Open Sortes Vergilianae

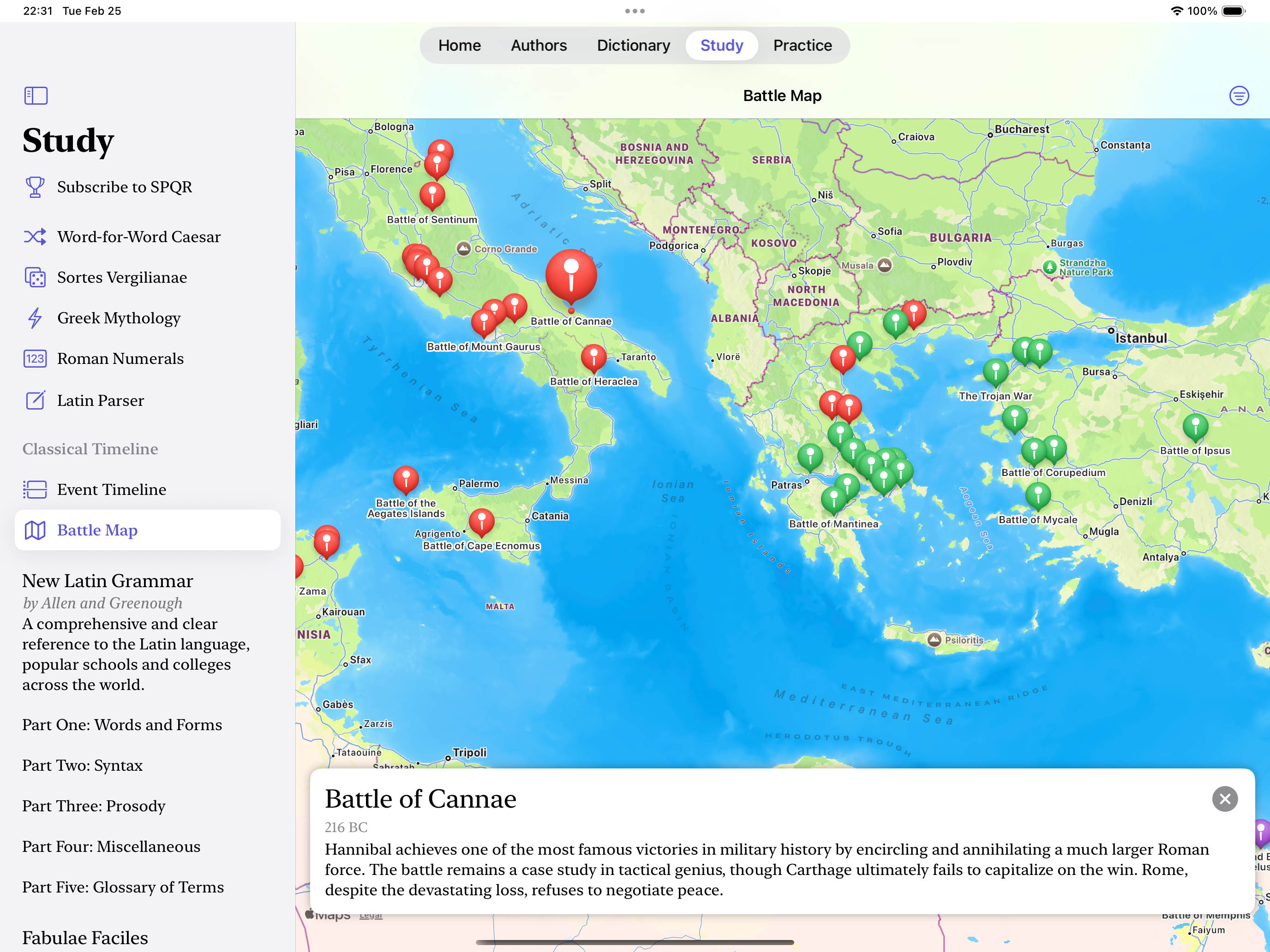(148, 277)
